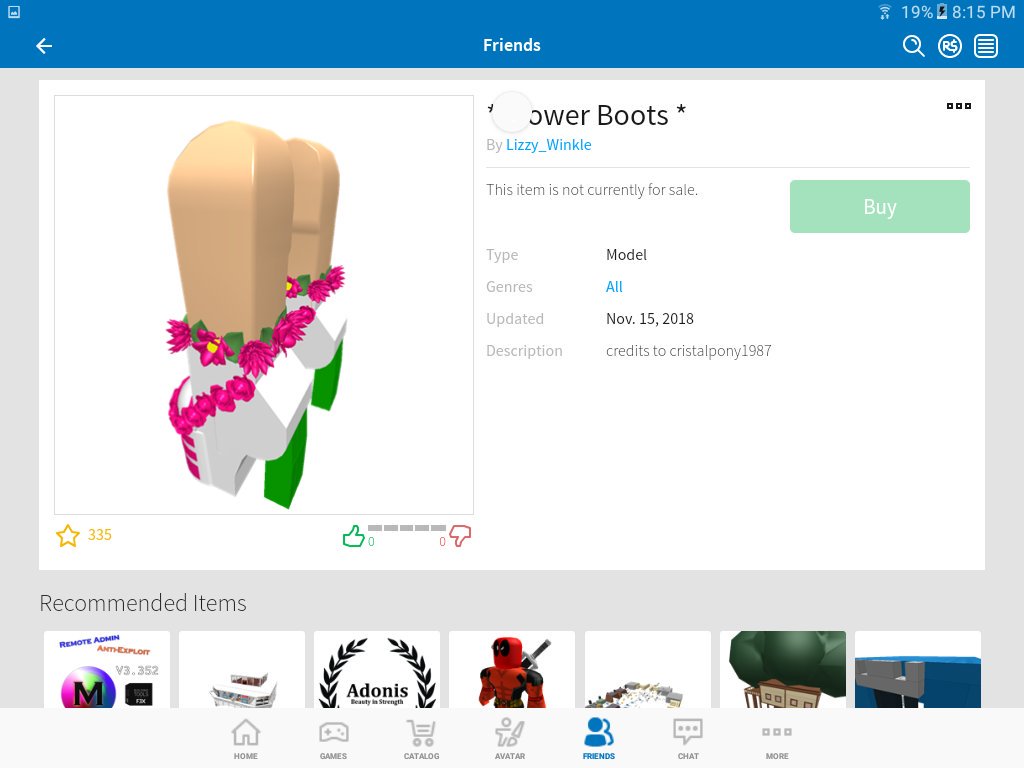Open the white ship model recommended item
The image size is (1024, 768).
242,669
